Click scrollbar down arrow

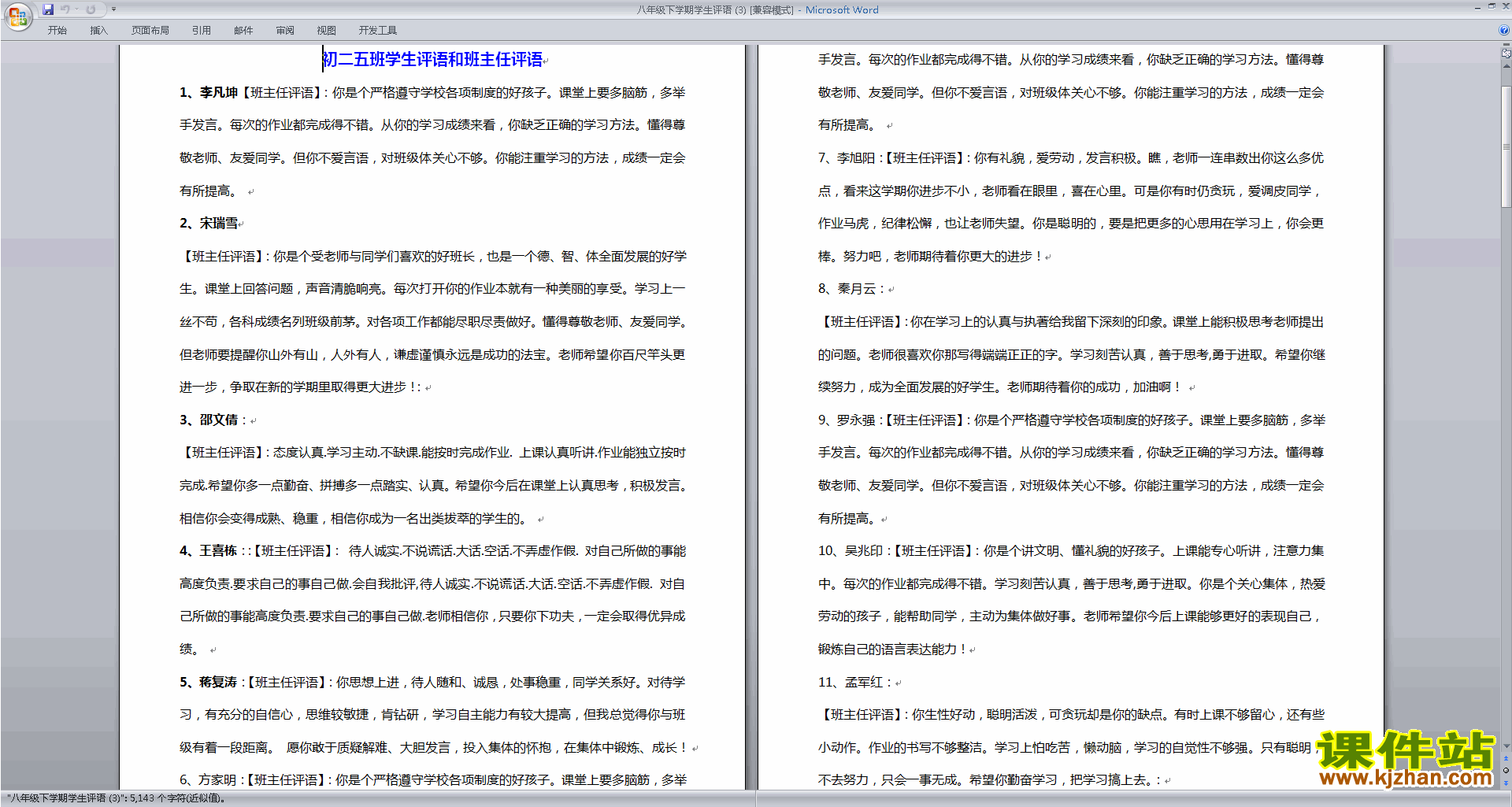[1506, 746]
